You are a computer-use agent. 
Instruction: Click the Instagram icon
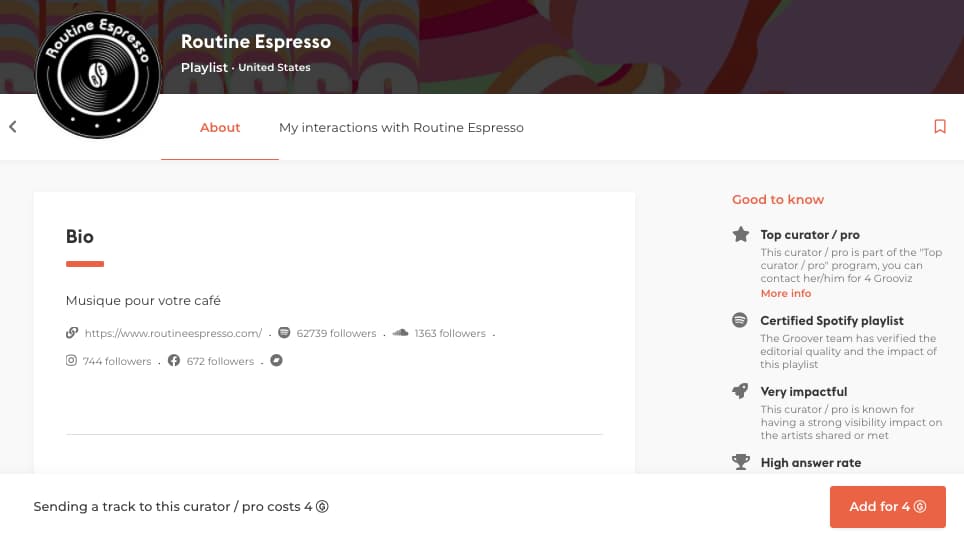[71, 360]
